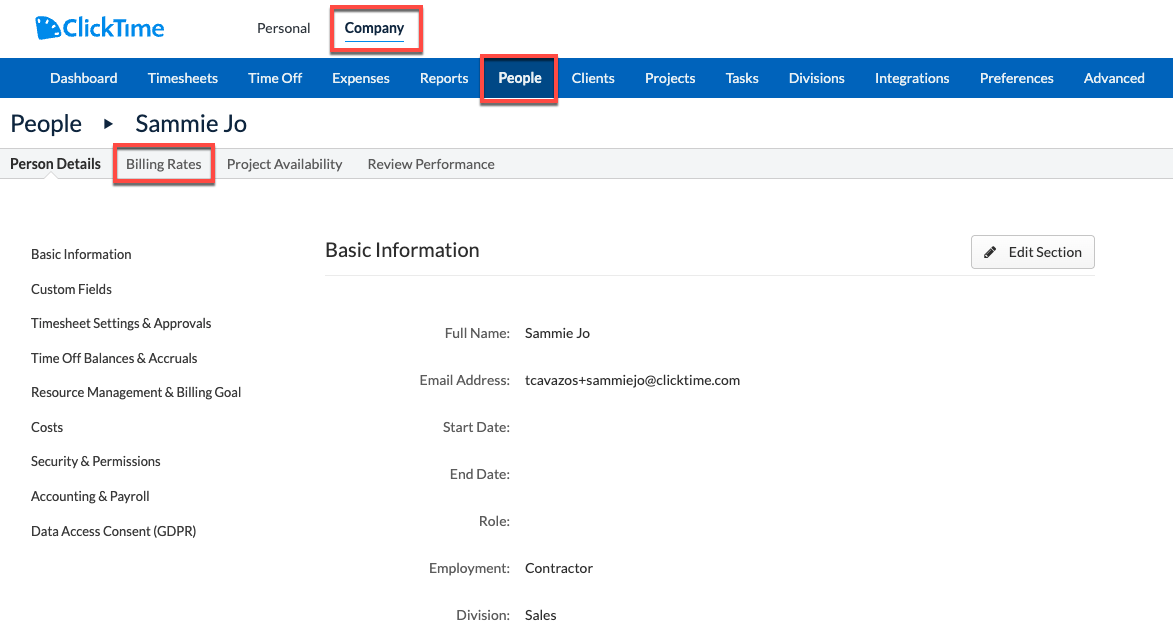Select the People navigation item
The width and height of the screenshot is (1173, 635).
(x=520, y=78)
